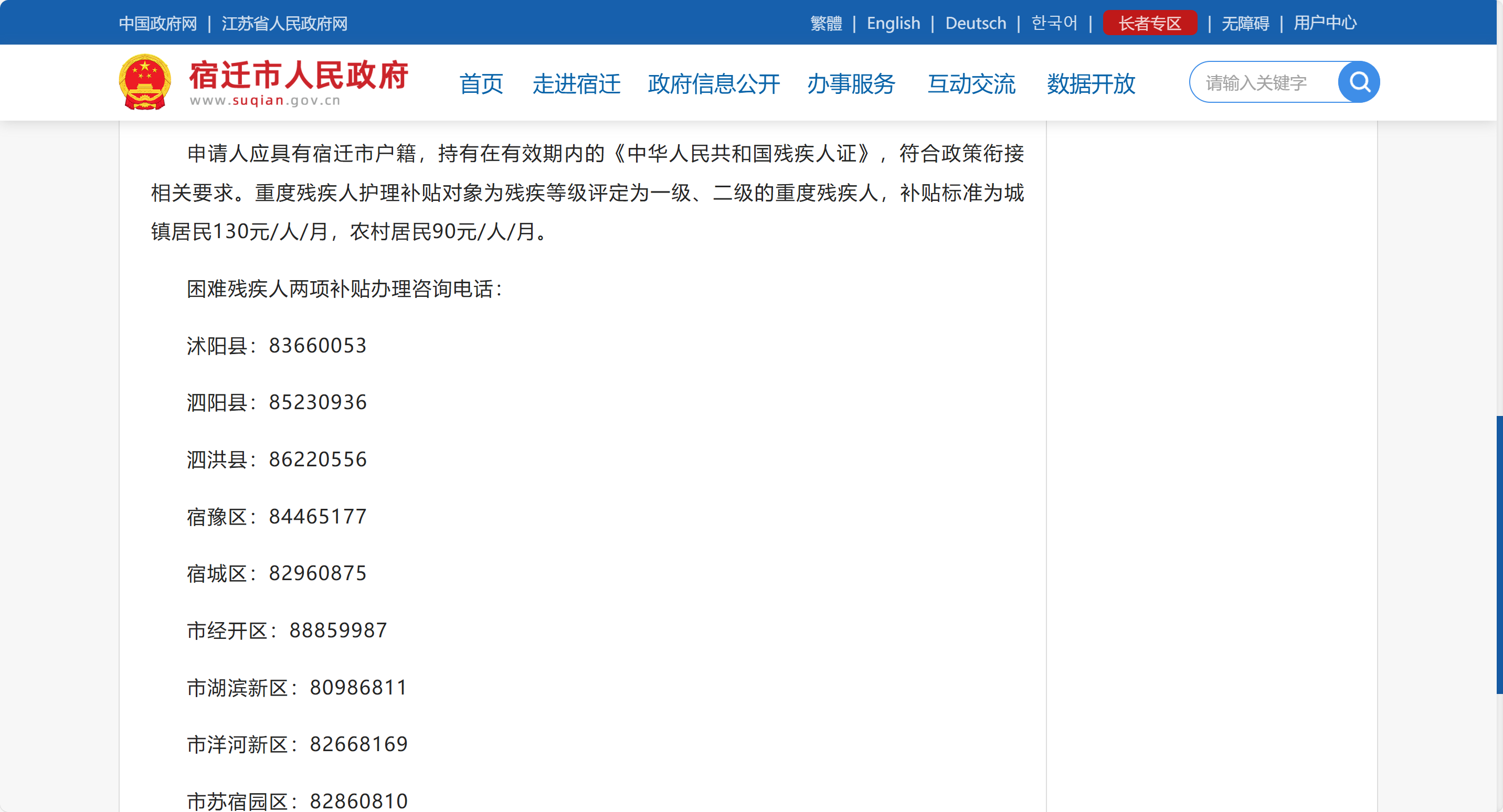The height and width of the screenshot is (812, 1503).
Task: Visit the 江苏省人民政府网 link
Action: tap(284, 23)
